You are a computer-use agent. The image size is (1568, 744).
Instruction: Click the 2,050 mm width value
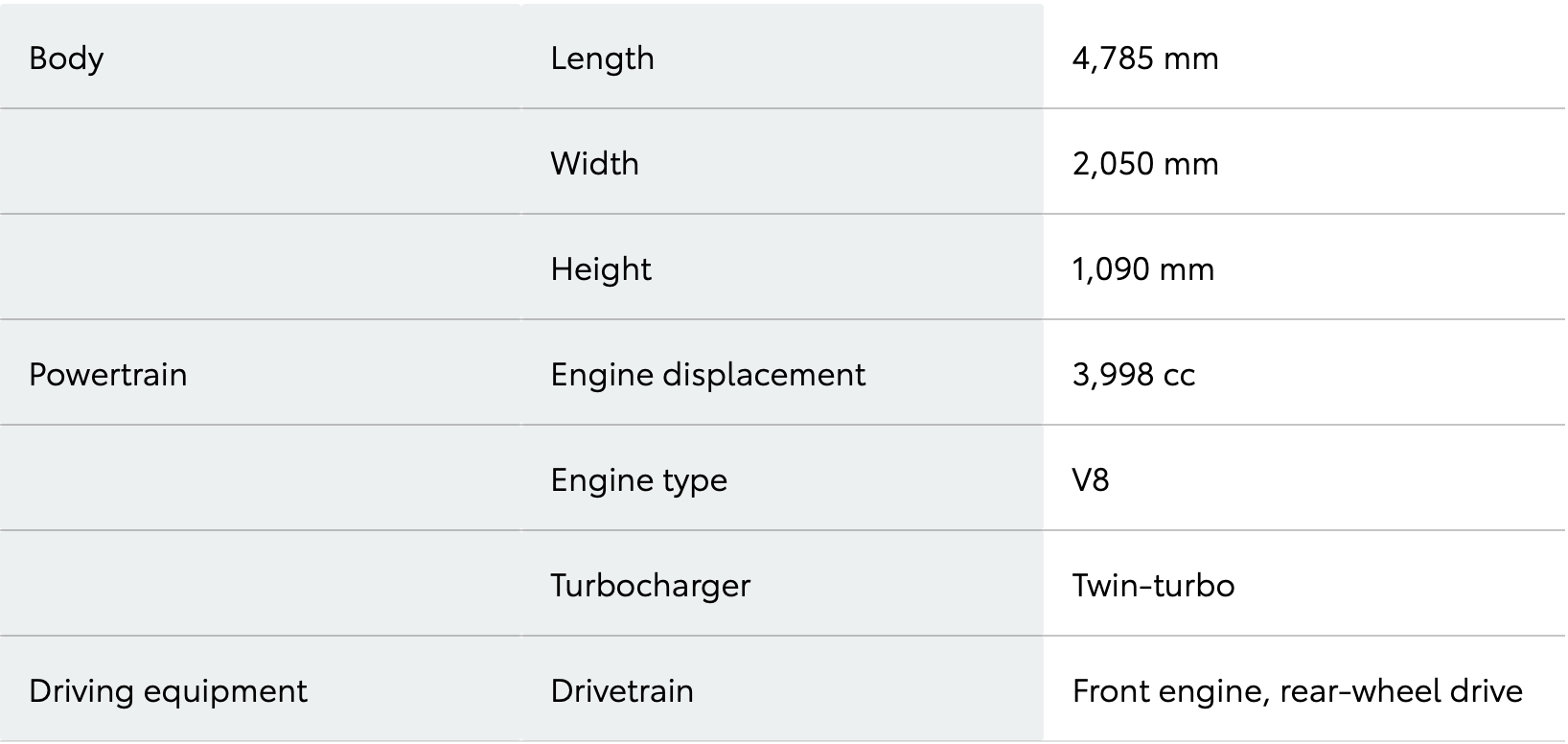pos(1145,163)
